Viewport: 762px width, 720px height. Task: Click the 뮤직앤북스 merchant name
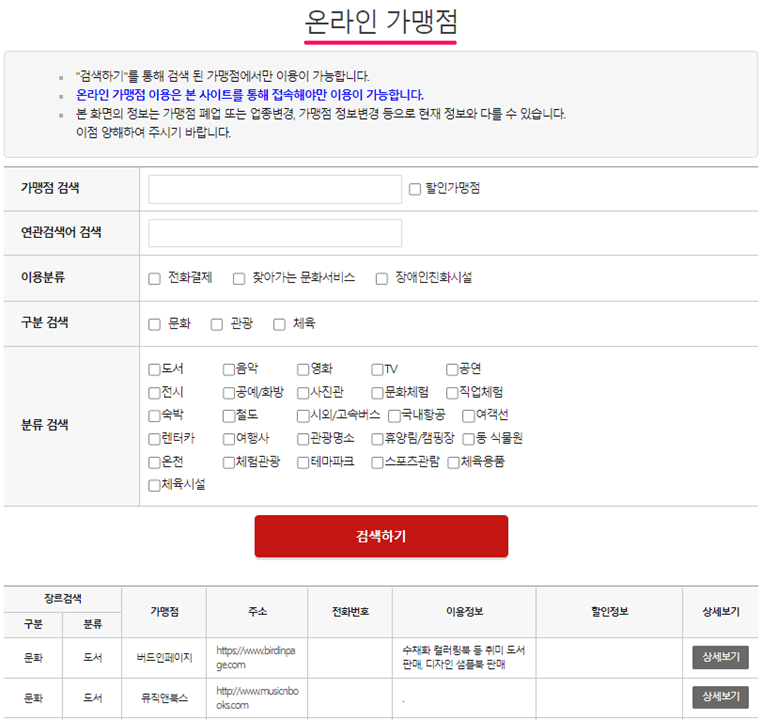click(x=164, y=698)
